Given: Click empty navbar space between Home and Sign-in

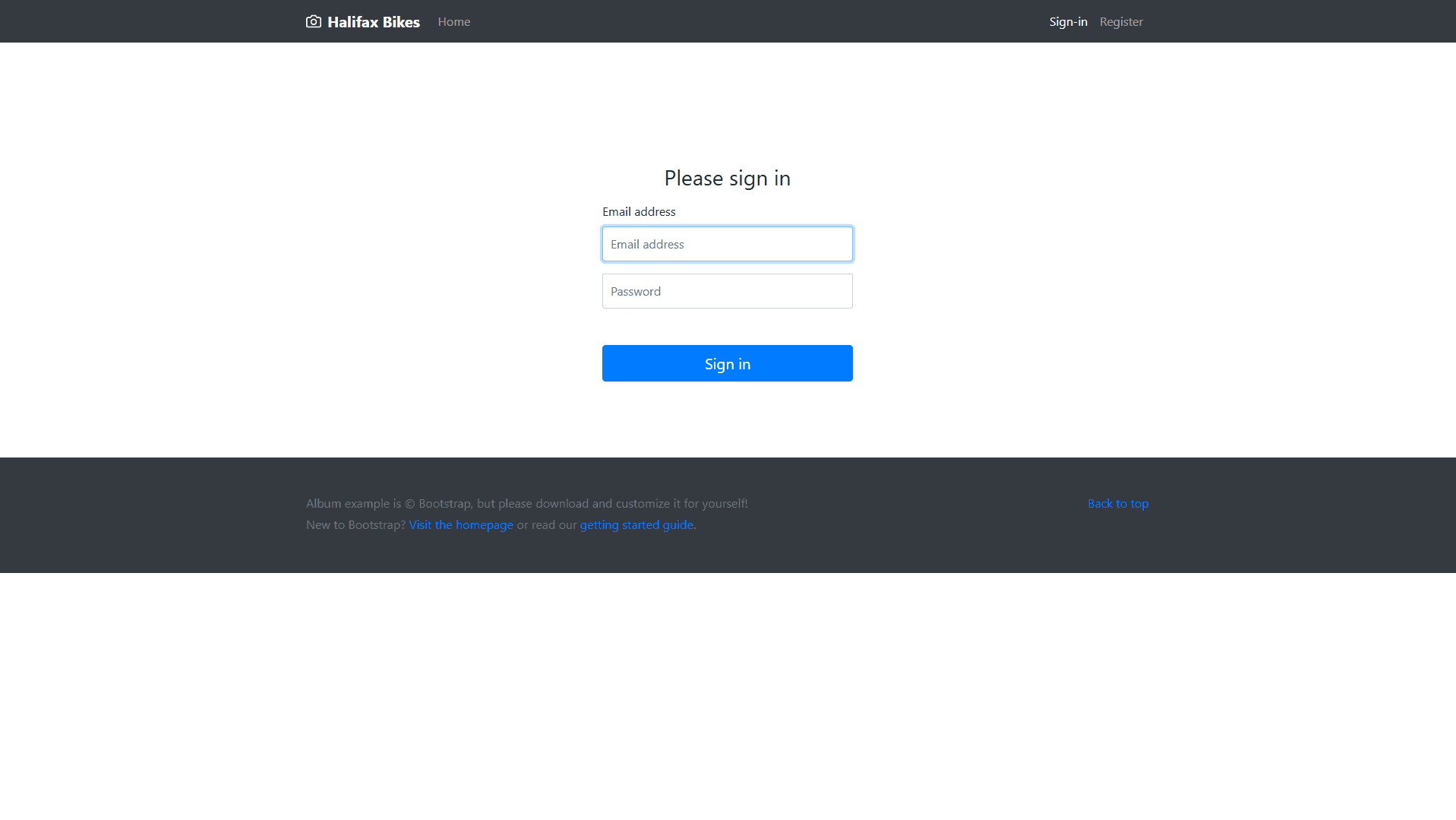Looking at the screenshot, I should (760, 21).
